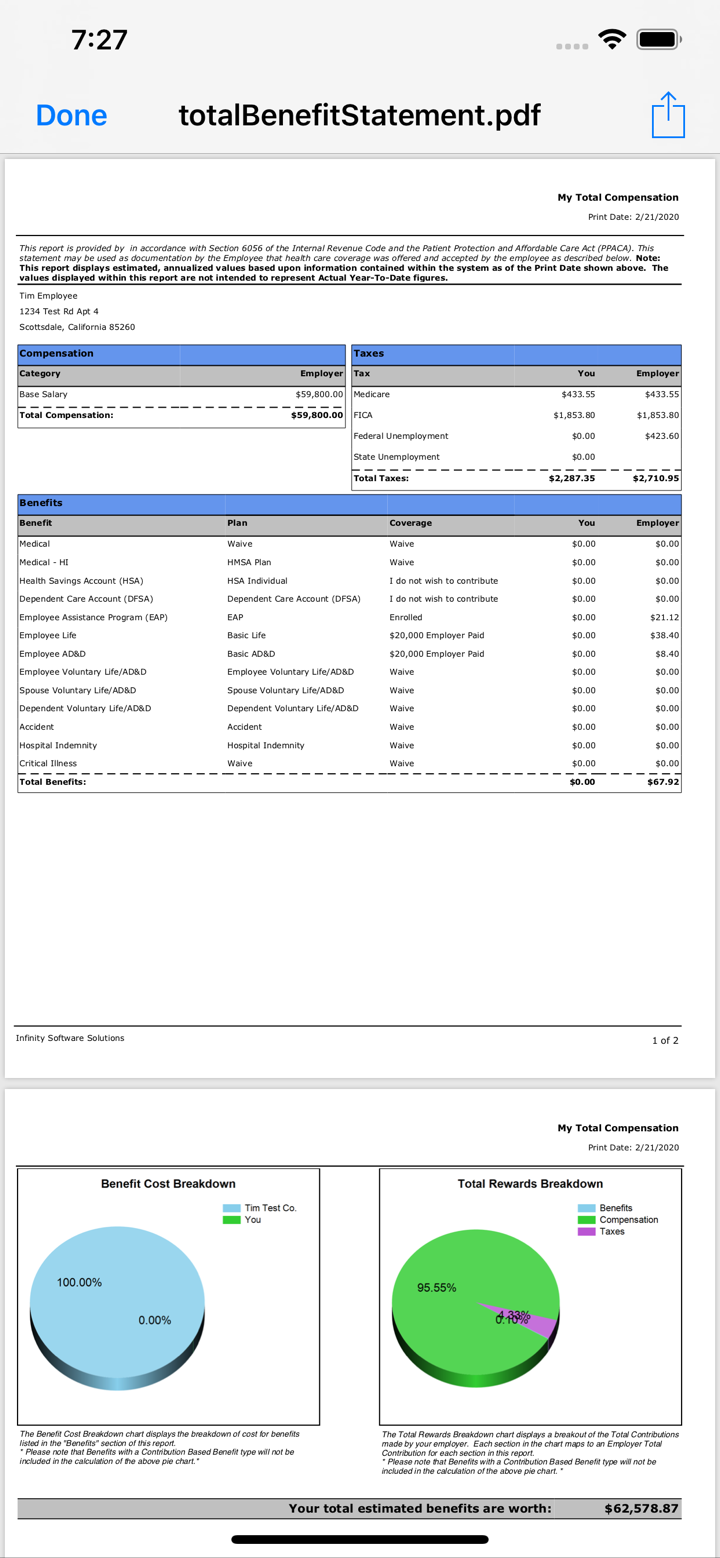Image resolution: width=720 pixels, height=1558 pixels.
Task: Tap the FICA tax row
Action: point(516,415)
